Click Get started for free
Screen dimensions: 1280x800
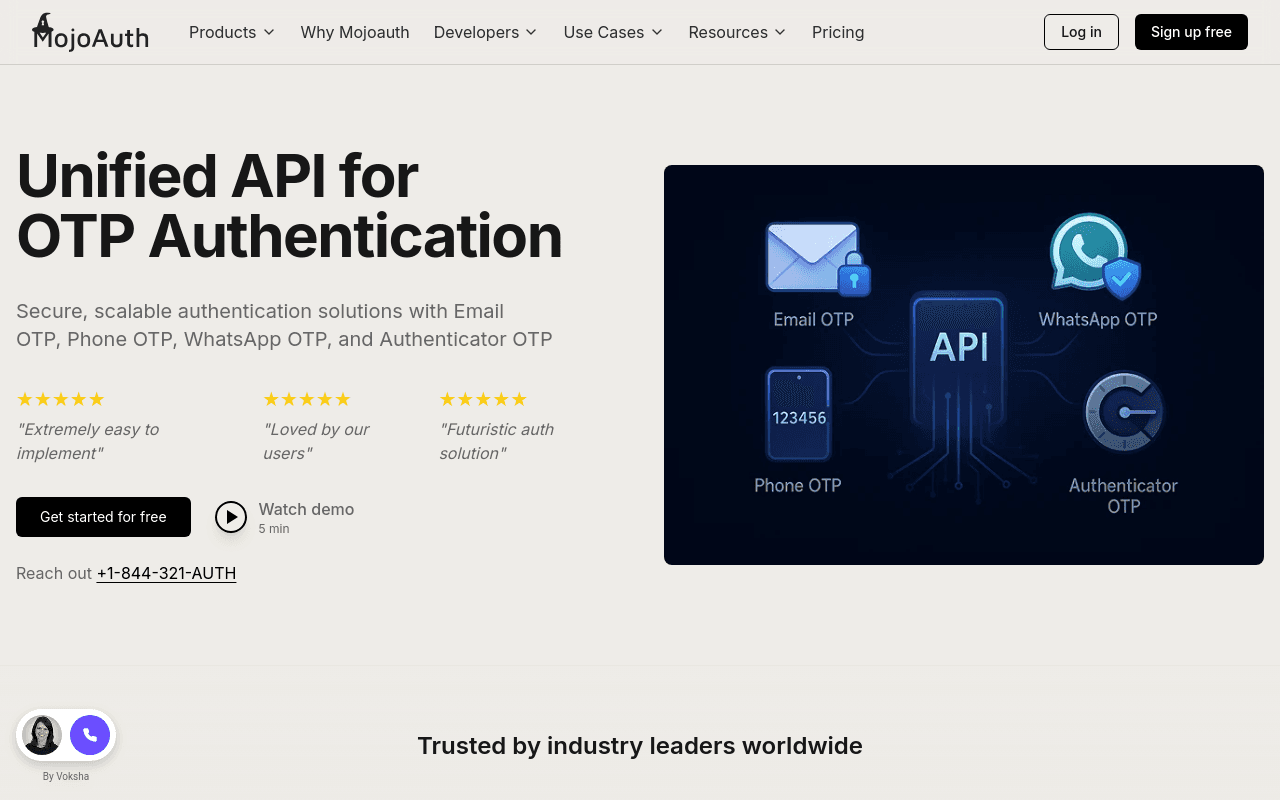click(103, 517)
